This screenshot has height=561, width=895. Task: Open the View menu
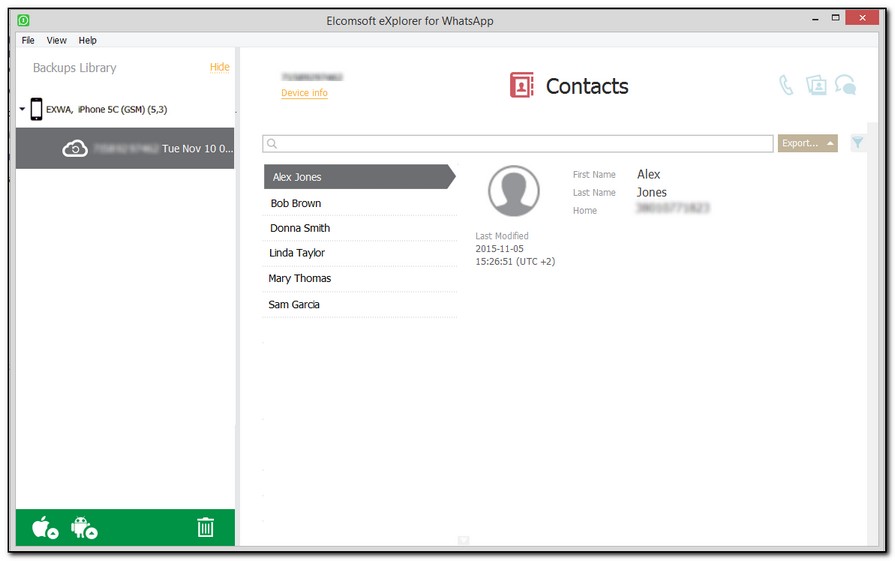click(57, 41)
